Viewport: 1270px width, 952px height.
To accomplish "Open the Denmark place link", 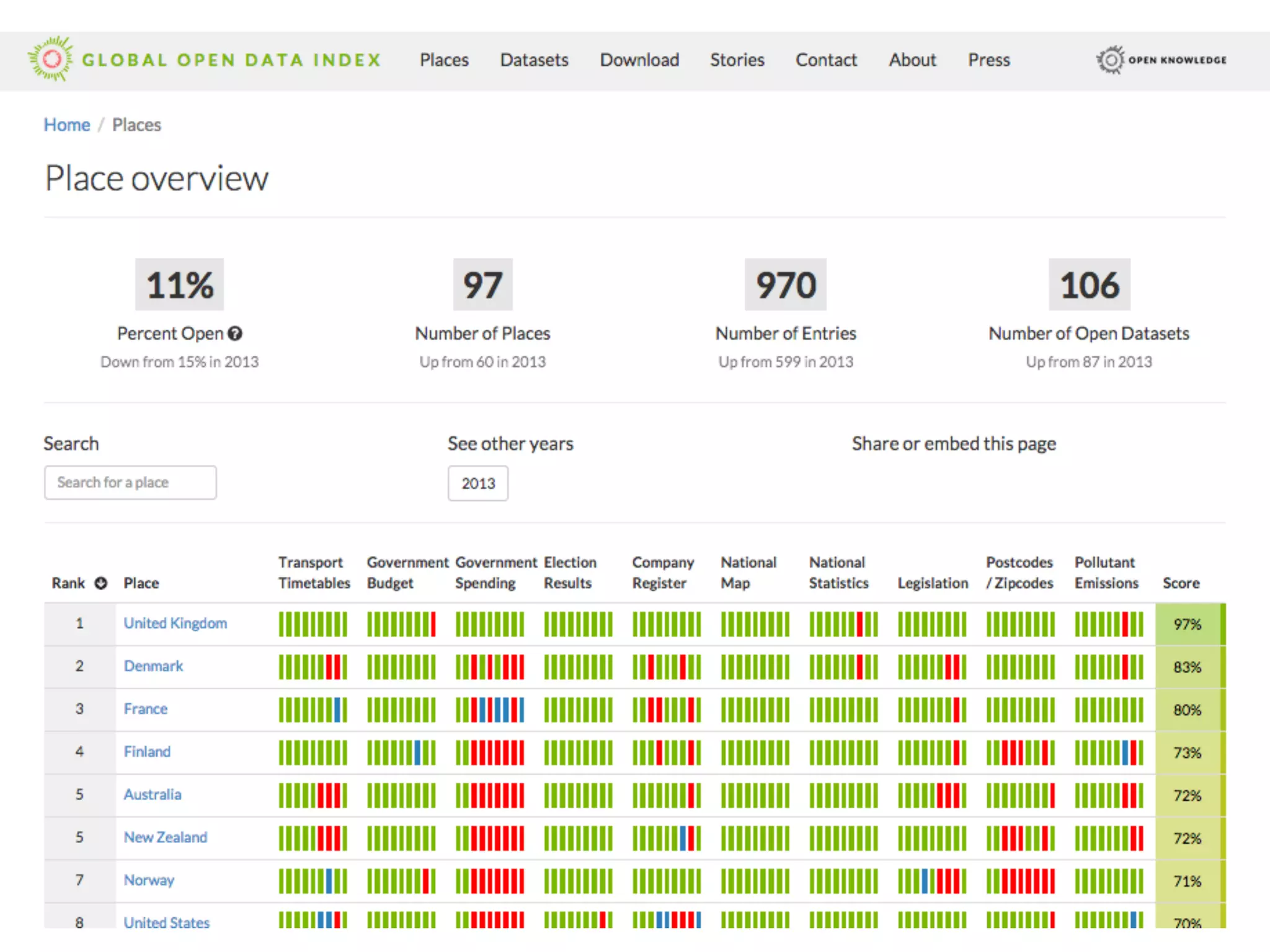I will pos(153,666).
